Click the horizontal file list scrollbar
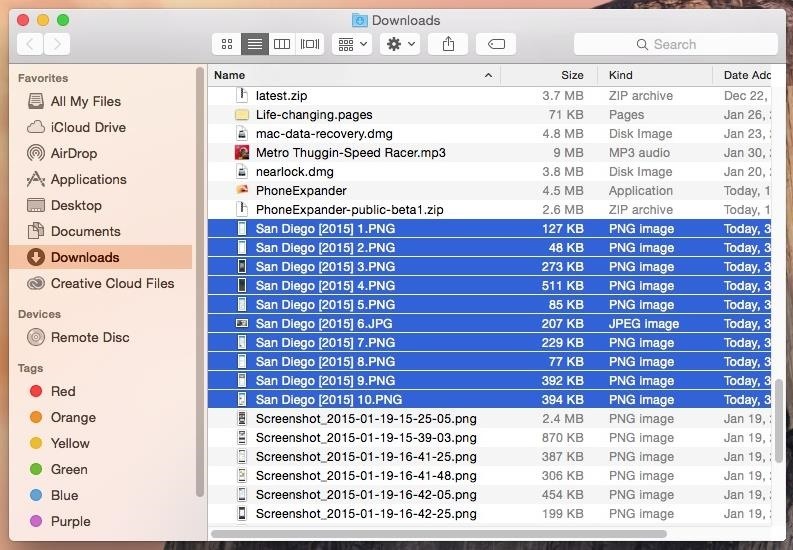Viewport: 793px width, 550px height. 439,534
